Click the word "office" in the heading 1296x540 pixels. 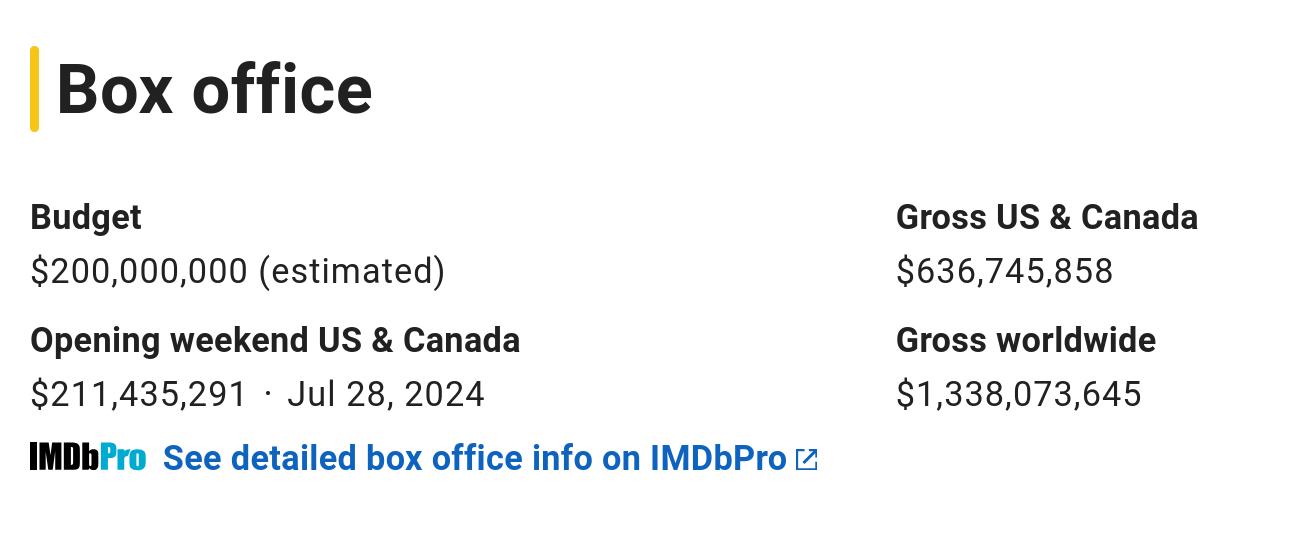pyautogui.click(x=282, y=89)
